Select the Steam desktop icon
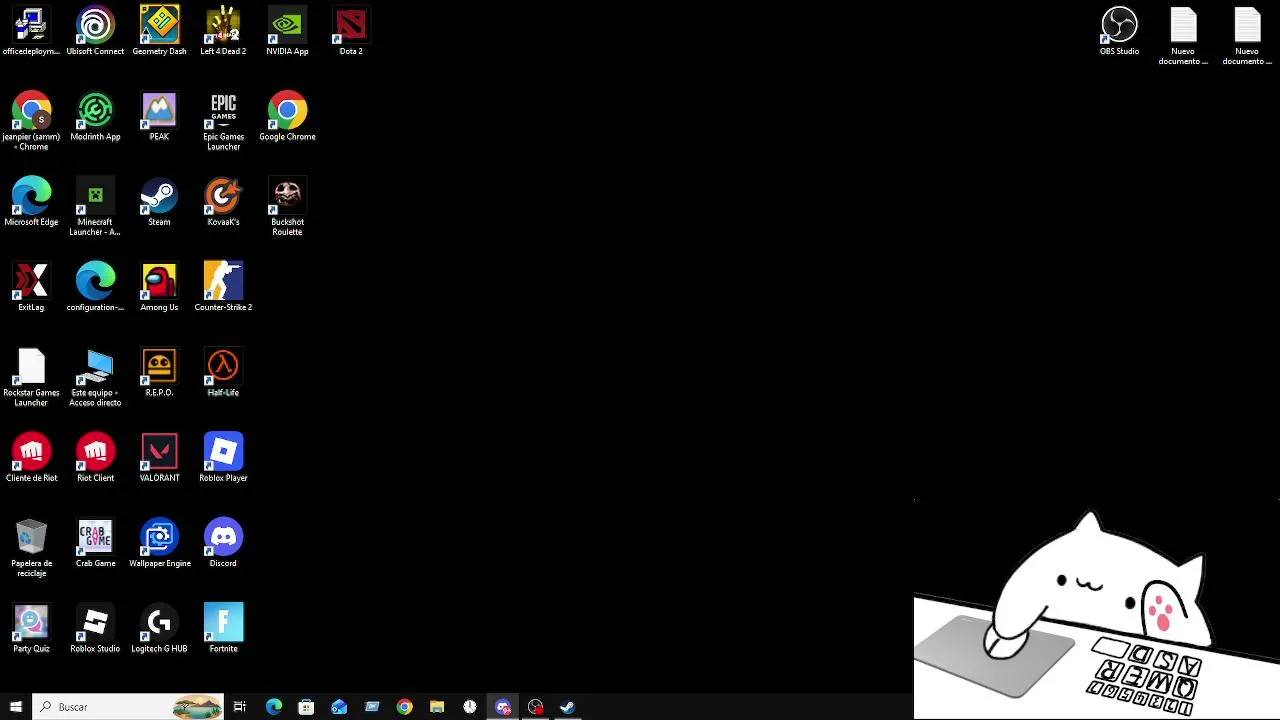The height and width of the screenshot is (720, 1280). coord(159,202)
